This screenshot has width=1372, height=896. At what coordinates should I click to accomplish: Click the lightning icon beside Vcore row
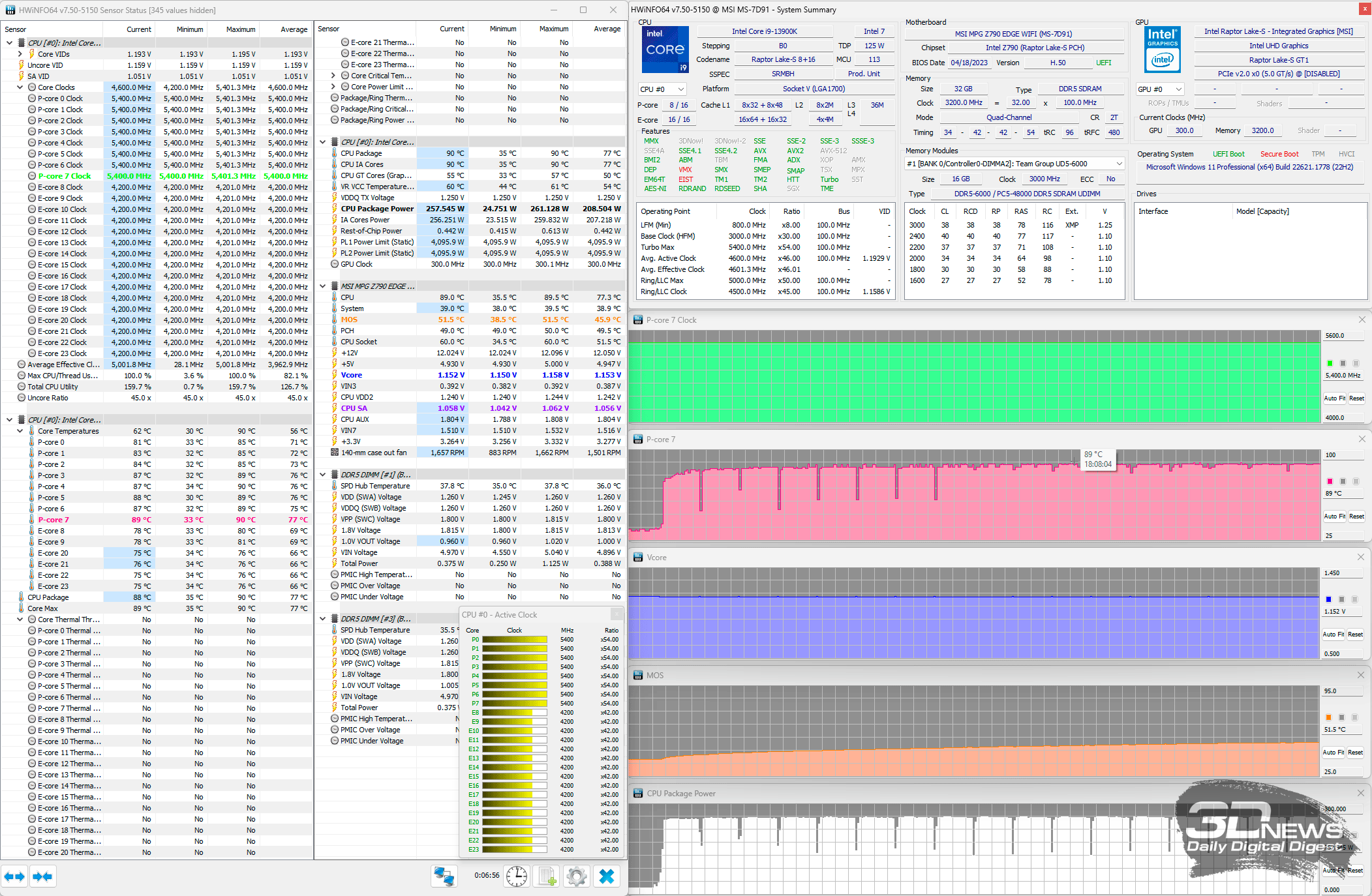pos(334,375)
